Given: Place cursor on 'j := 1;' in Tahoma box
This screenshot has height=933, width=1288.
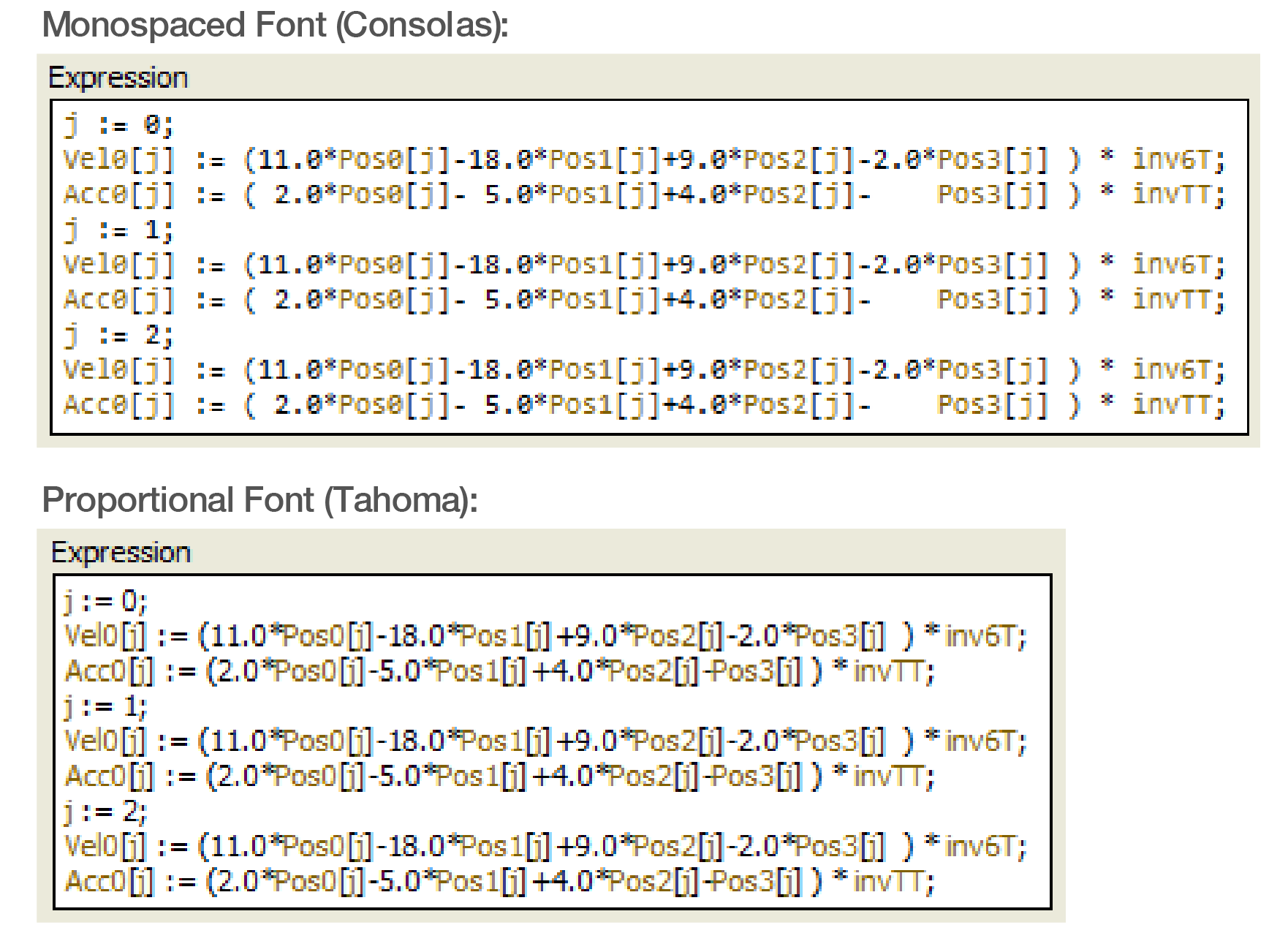Looking at the screenshot, I should pos(106,706).
